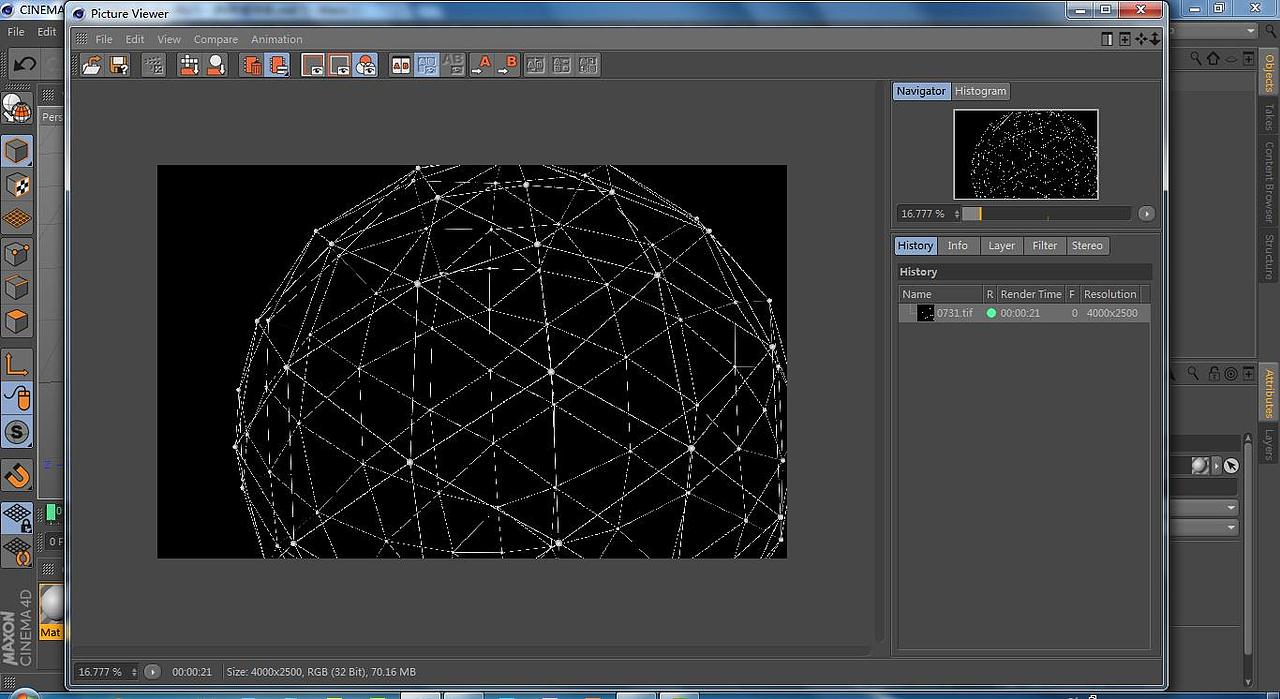1280x699 pixels.
Task: Click the navigator zoom stepper arrows
Action: 957,214
